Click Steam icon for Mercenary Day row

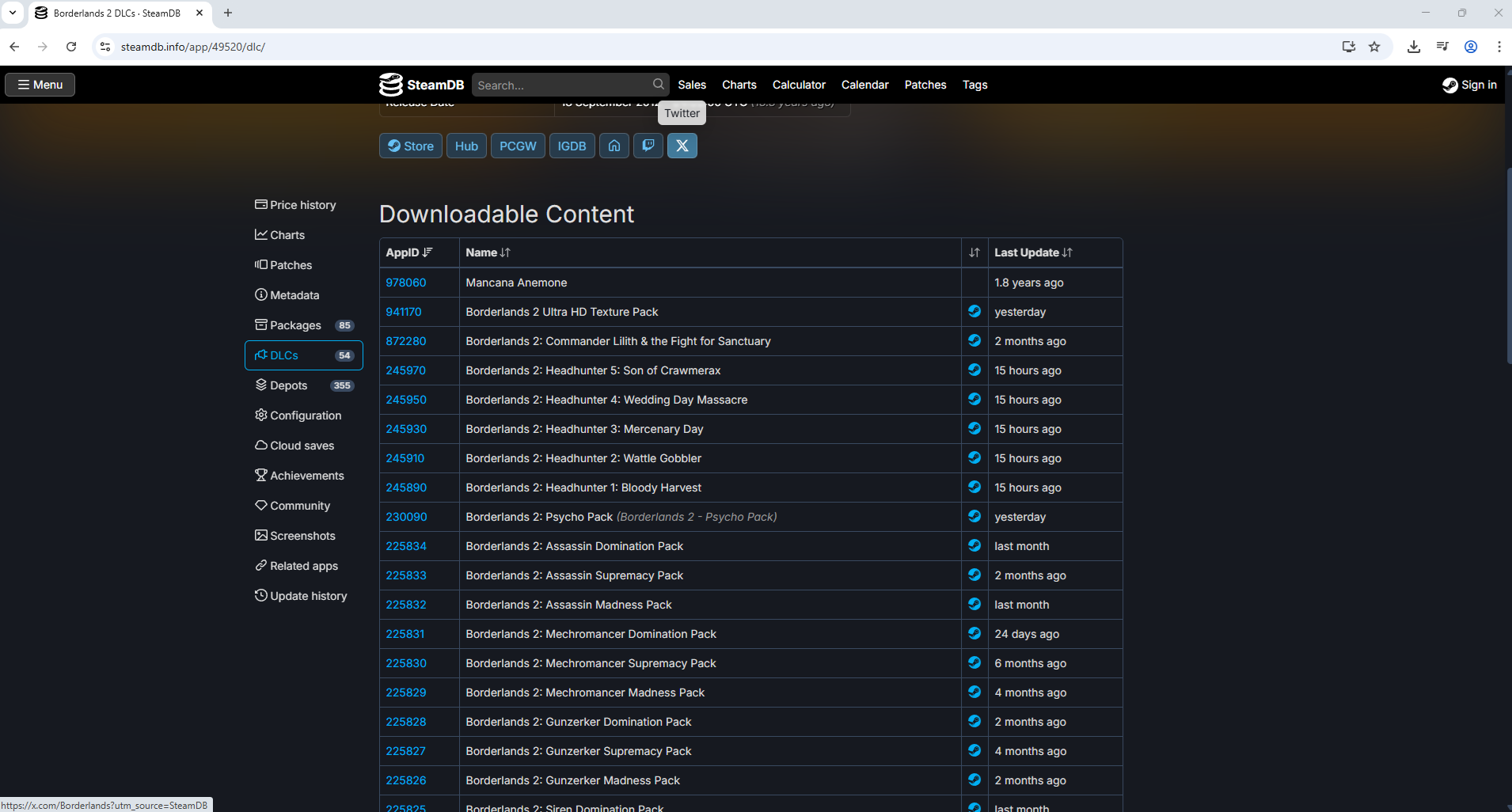pos(974,429)
